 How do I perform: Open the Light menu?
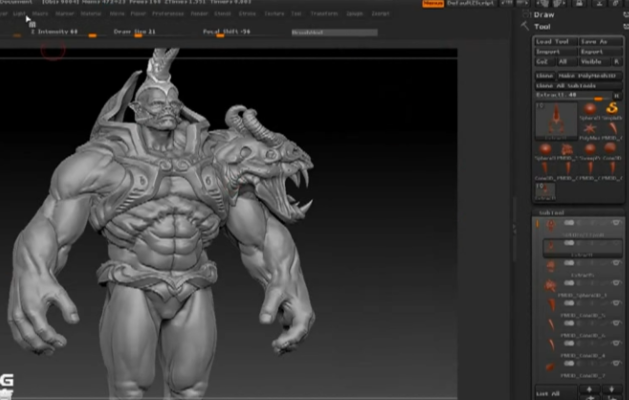coord(19,14)
